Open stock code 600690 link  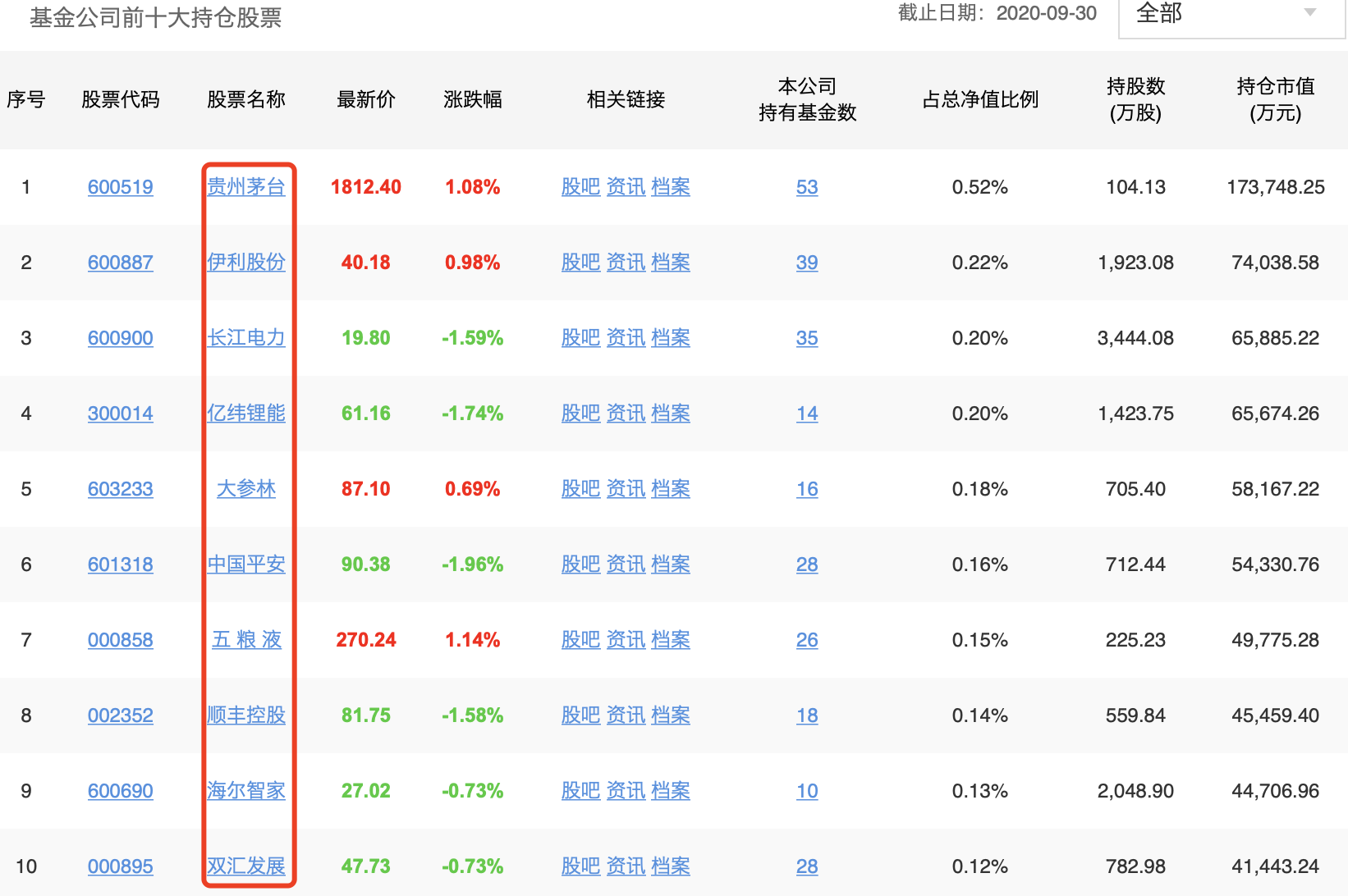[x=121, y=791]
